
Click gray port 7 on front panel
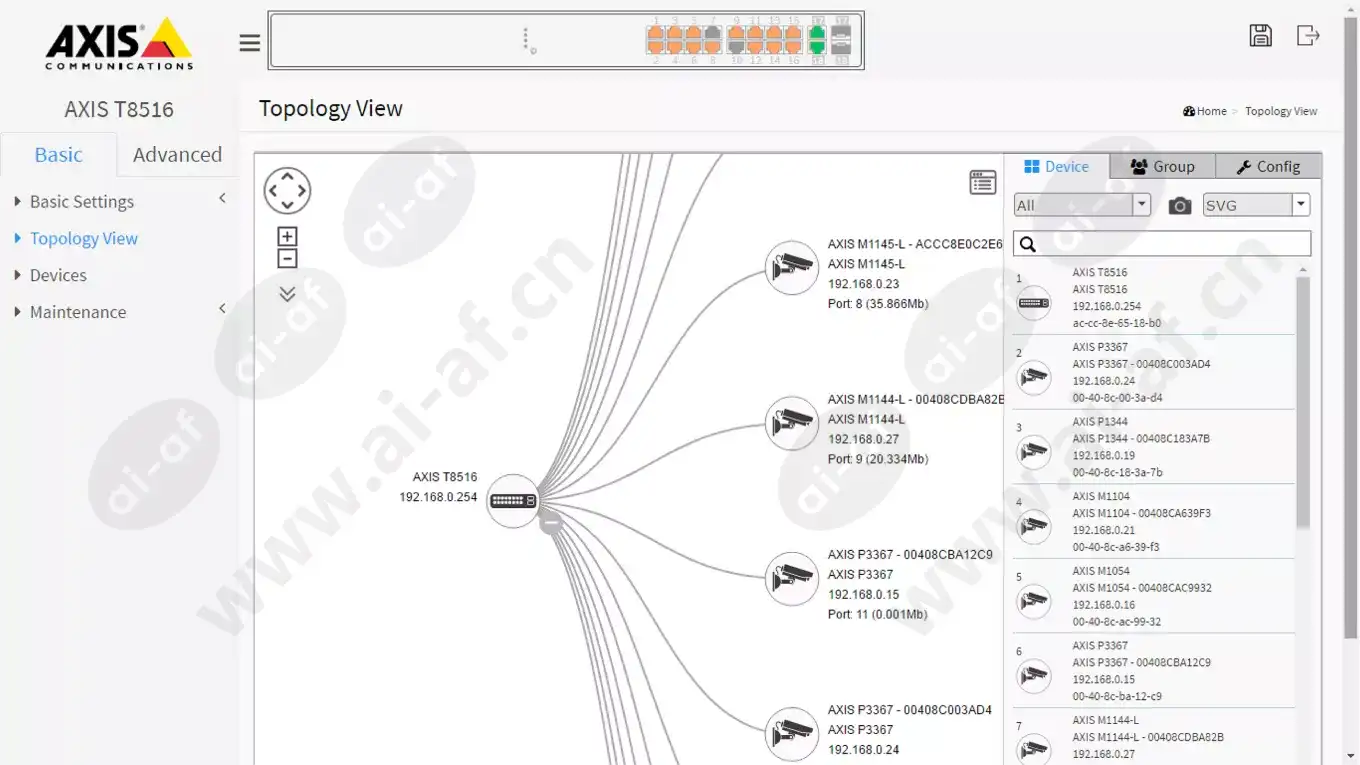coord(712,33)
